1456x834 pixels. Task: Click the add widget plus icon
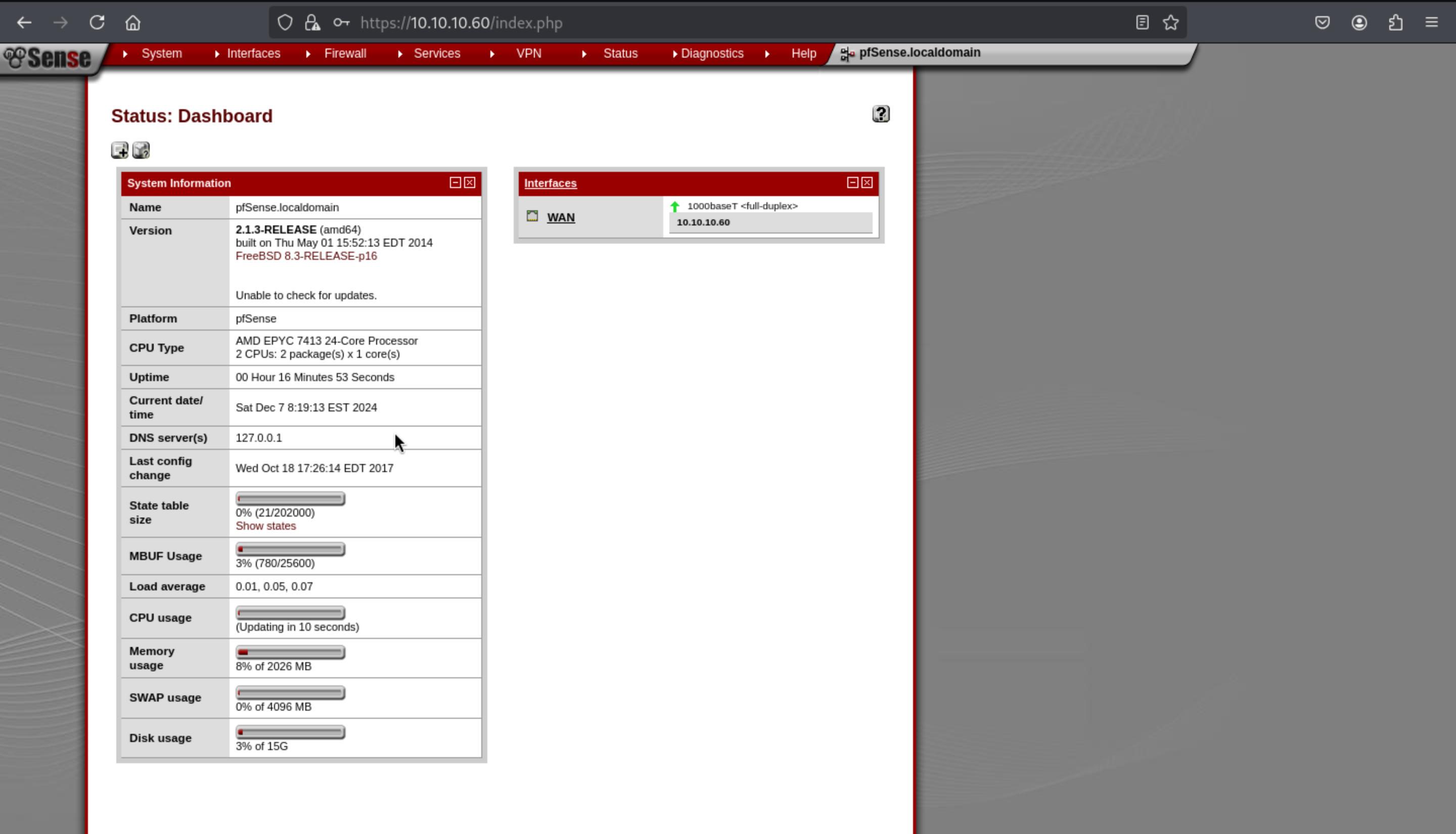pyautogui.click(x=120, y=150)
